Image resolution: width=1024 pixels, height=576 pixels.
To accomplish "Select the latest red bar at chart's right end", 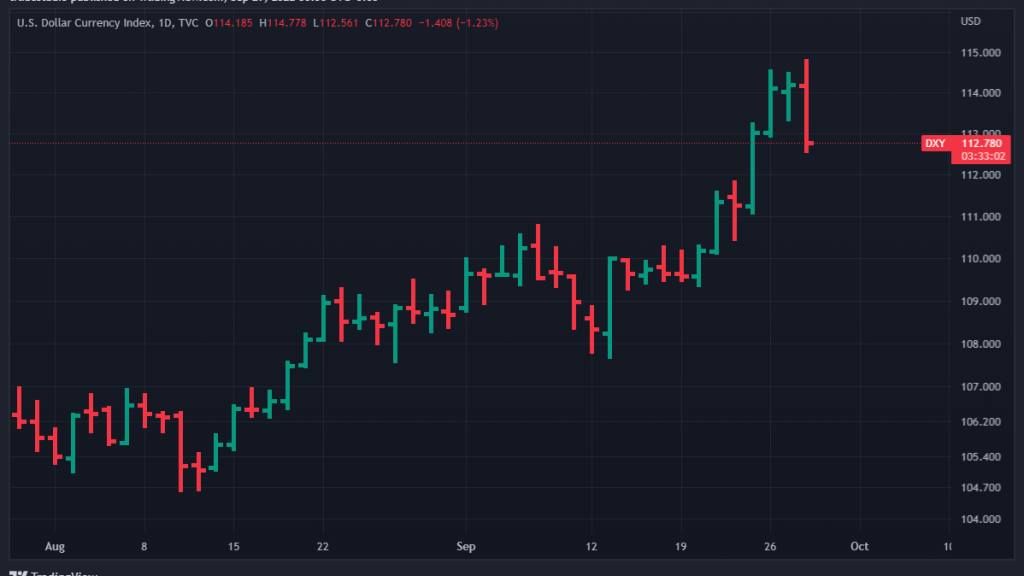I will tap(807, 106).
